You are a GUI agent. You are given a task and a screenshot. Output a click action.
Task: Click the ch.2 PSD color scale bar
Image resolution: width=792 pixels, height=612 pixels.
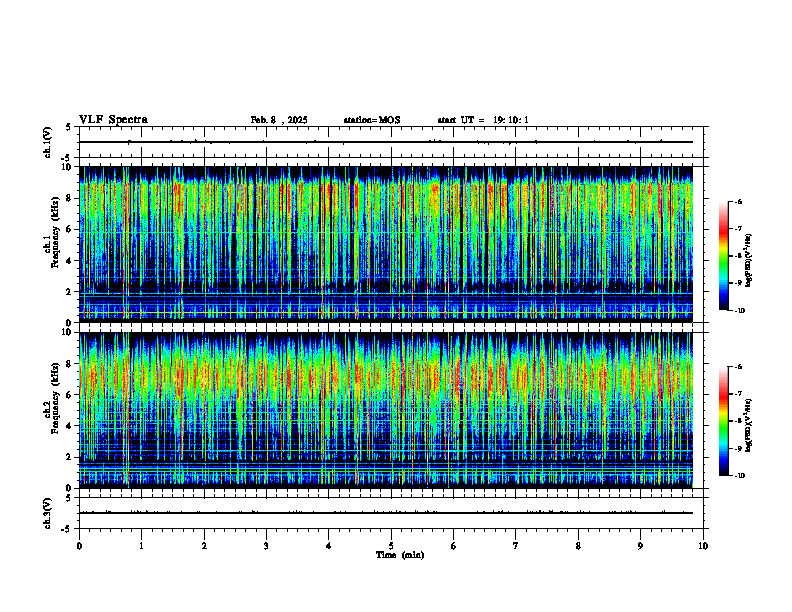click(724, 421)
